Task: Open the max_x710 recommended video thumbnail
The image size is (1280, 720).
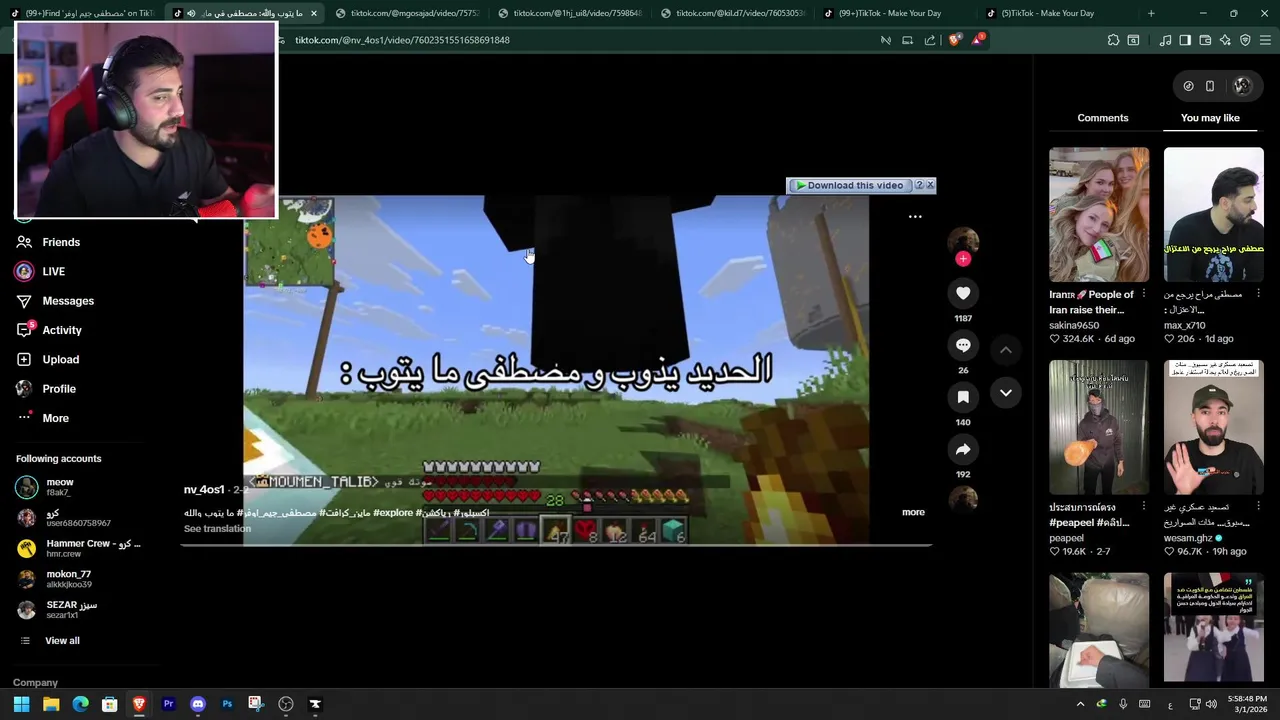Action: [x=1214, y=215]
